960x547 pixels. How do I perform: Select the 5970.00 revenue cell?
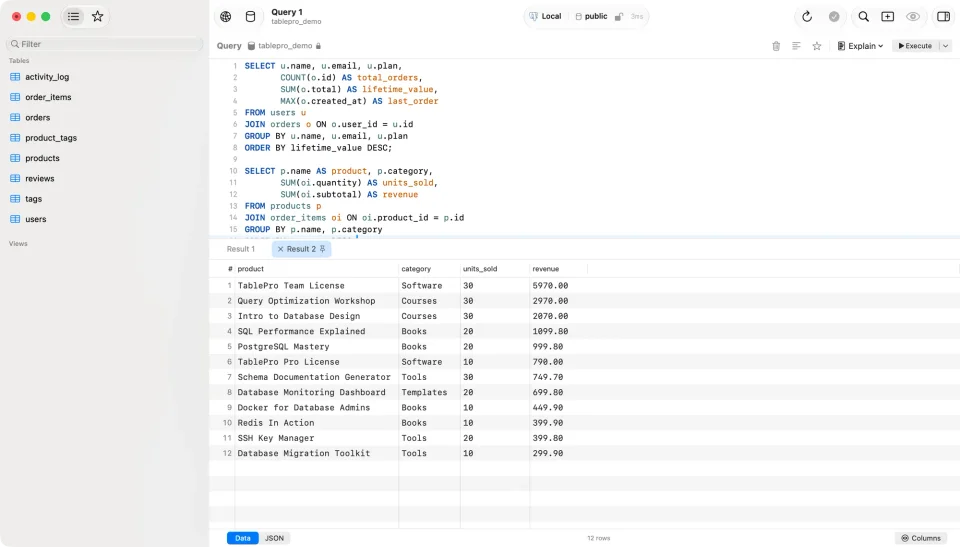pos(558,285)
